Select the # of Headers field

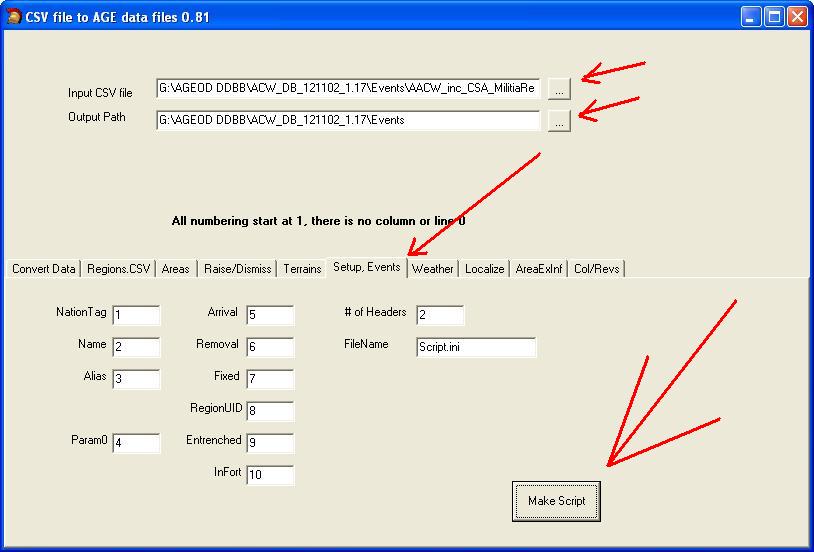coord(440,316)
